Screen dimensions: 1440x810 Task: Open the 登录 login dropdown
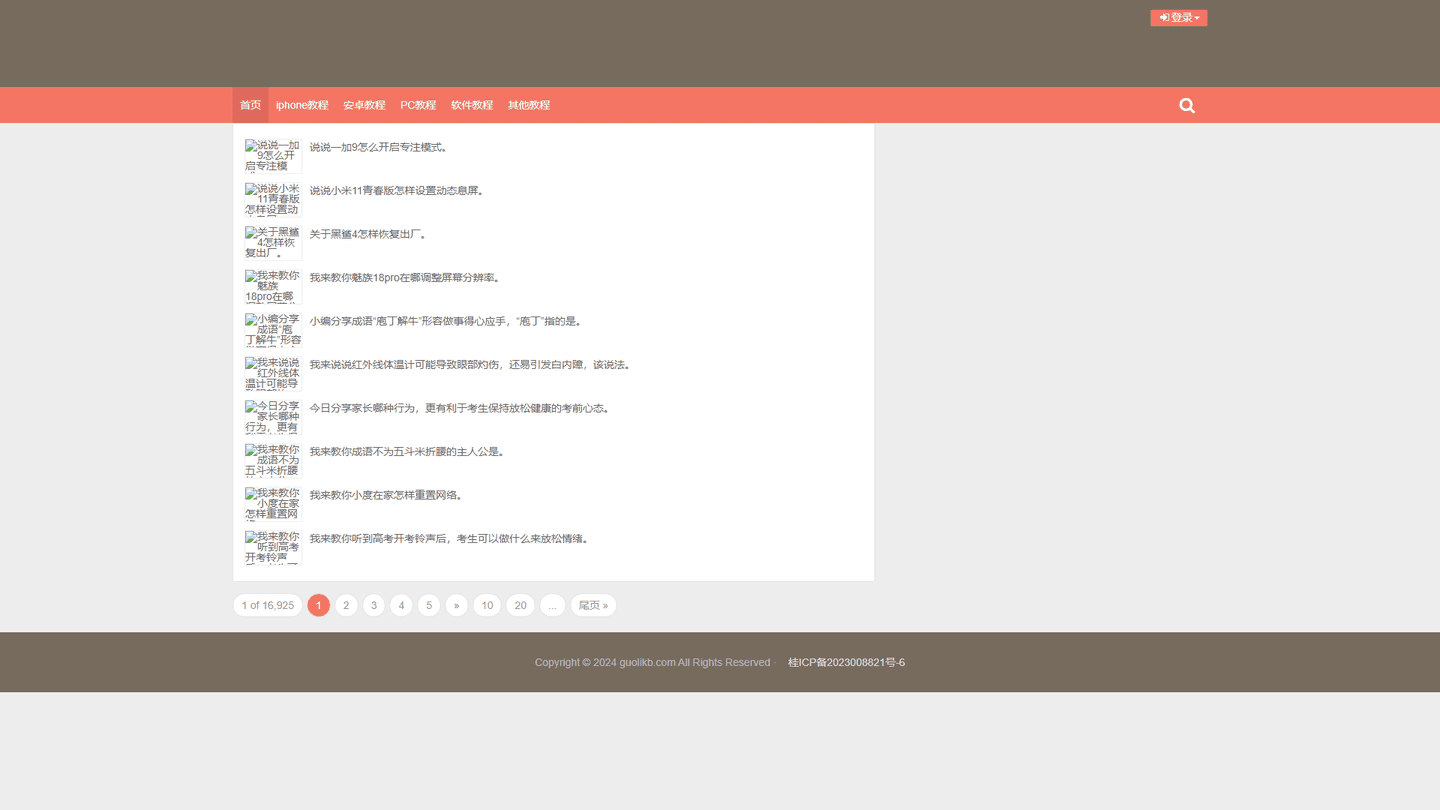[x=1179, y=18]
